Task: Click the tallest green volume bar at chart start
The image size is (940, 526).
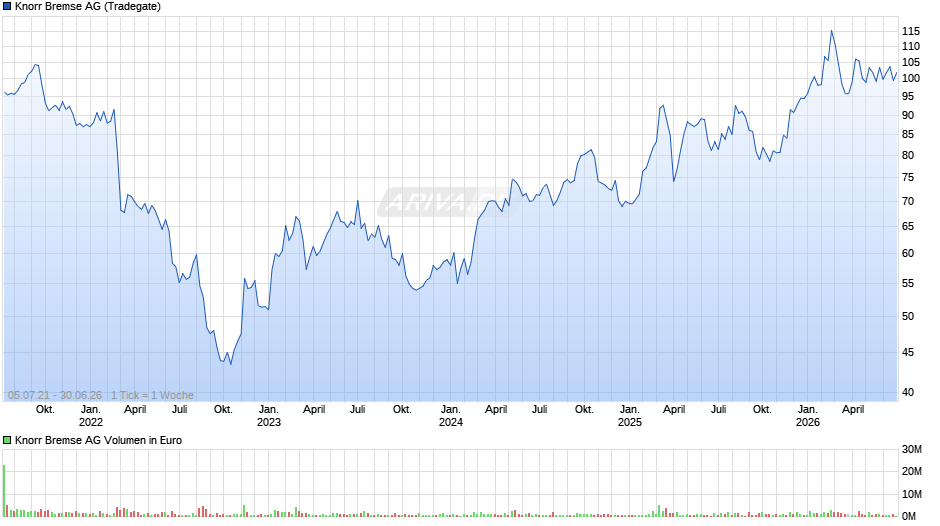Action: point(4,491)
